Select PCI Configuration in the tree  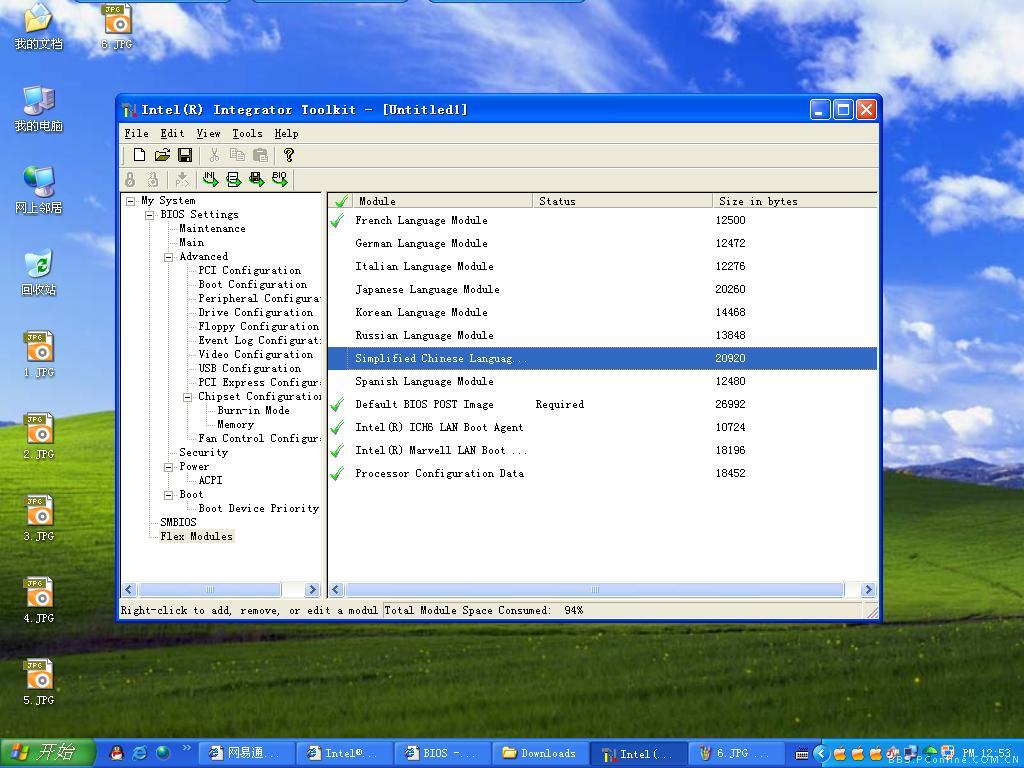249,270
